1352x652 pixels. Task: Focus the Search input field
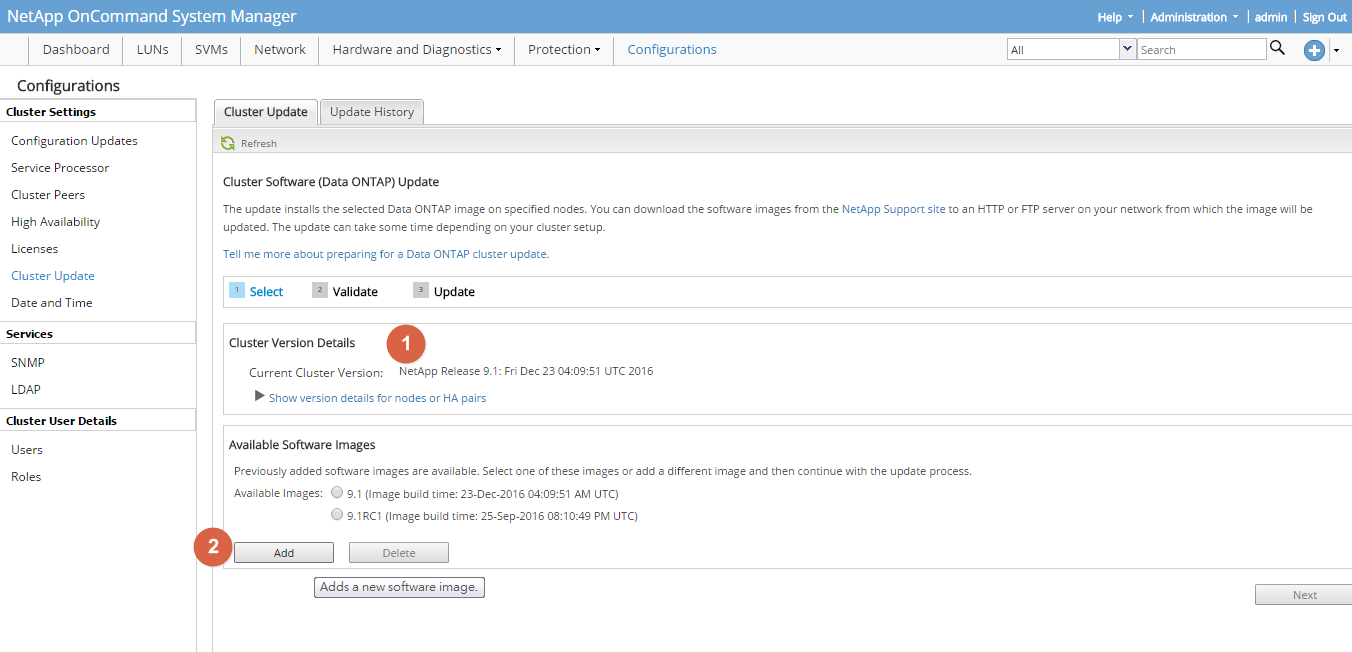click(1201, 49)
